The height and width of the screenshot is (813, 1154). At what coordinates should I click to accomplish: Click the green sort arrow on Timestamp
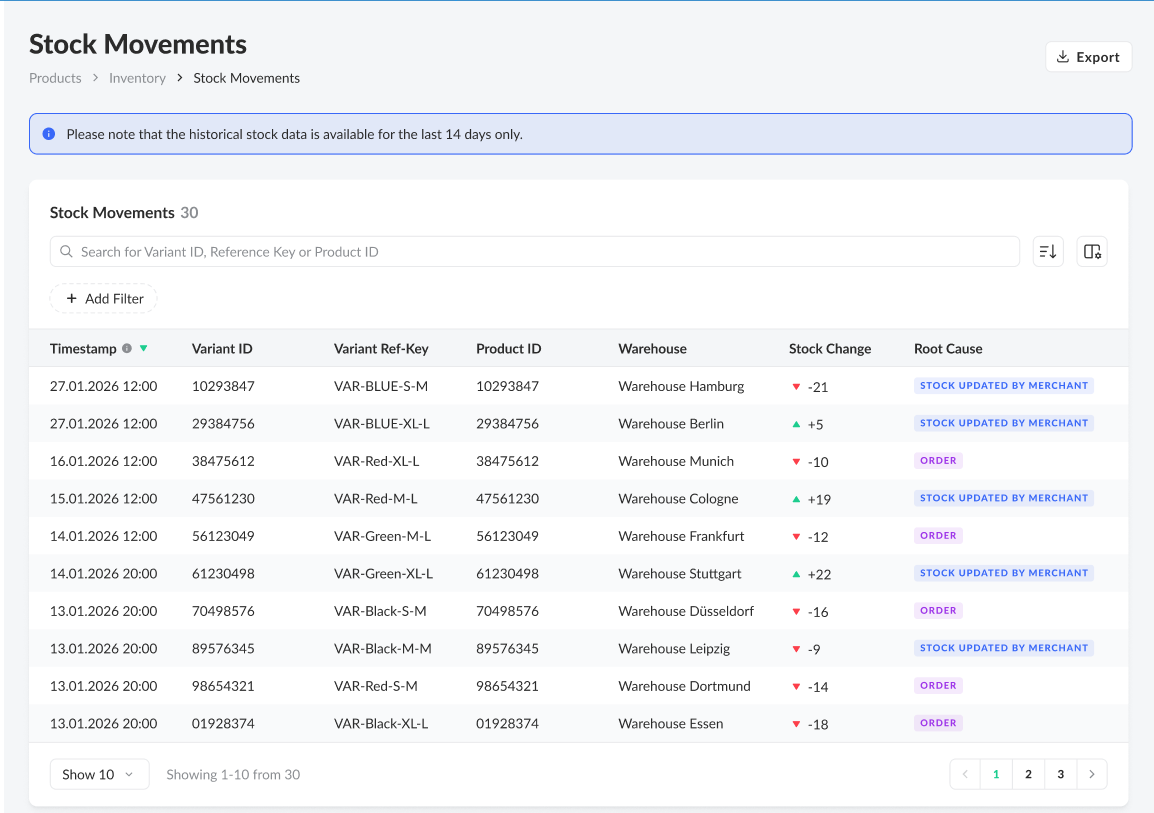point(143,349)
